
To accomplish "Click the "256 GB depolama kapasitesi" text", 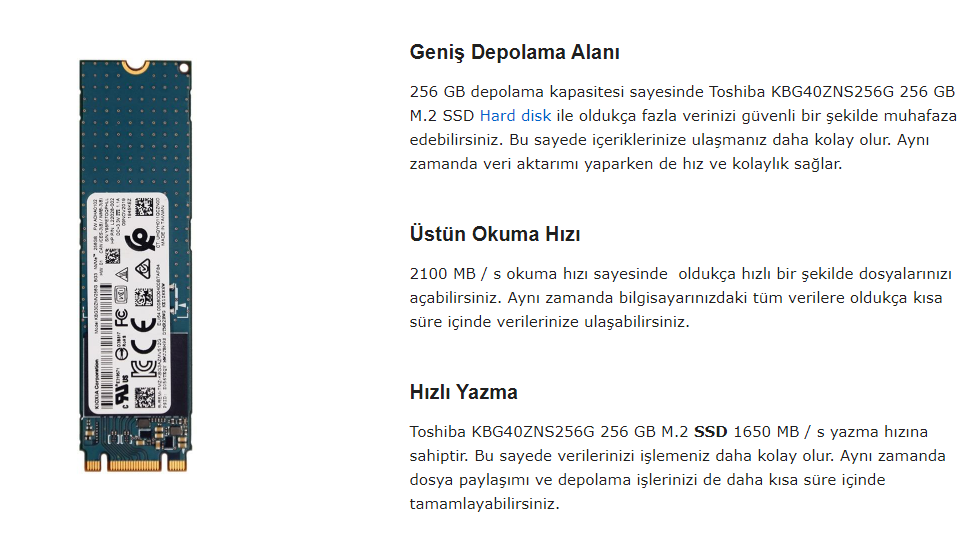I will (x=517, y=92).
